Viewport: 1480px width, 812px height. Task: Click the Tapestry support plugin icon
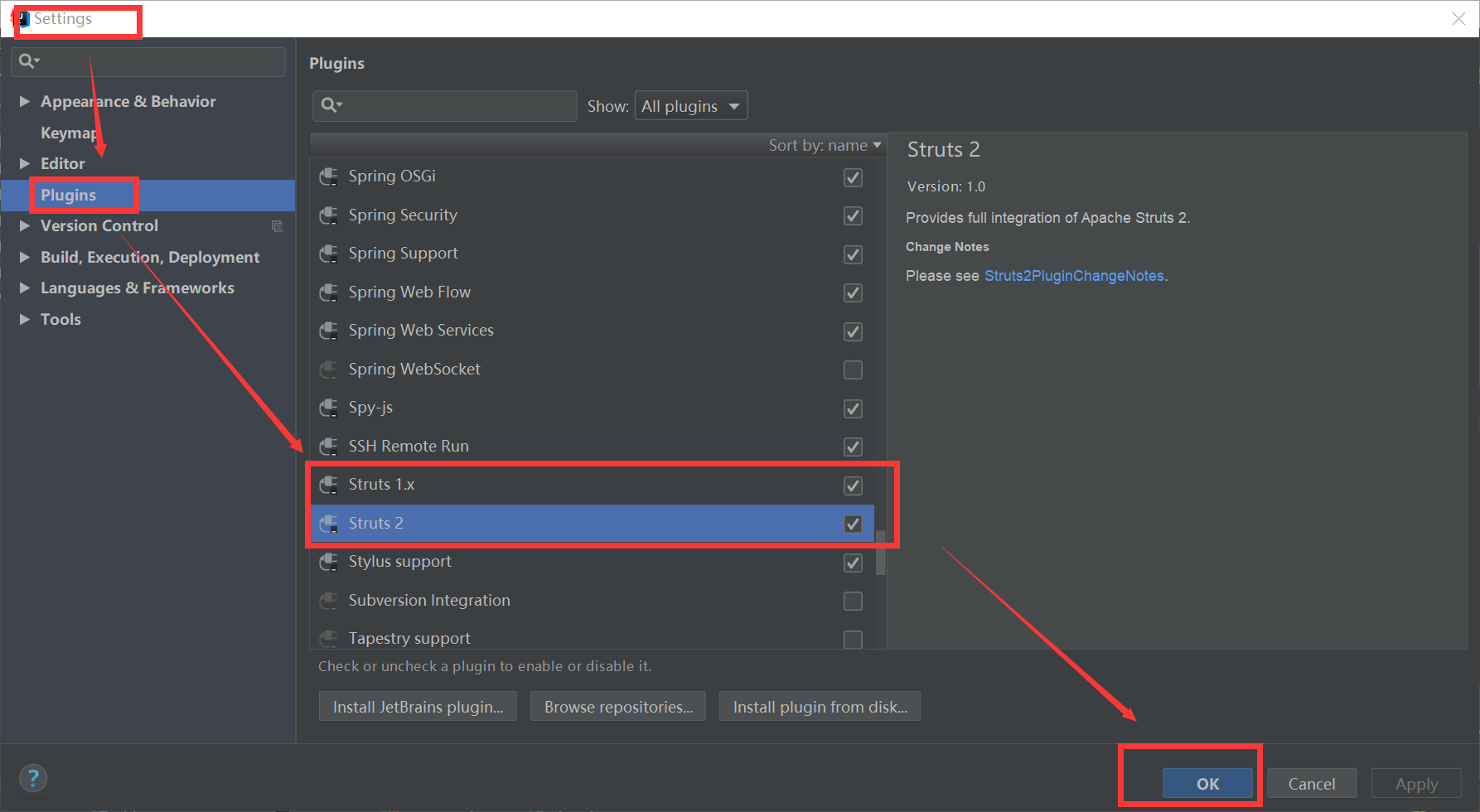point(329,639)
